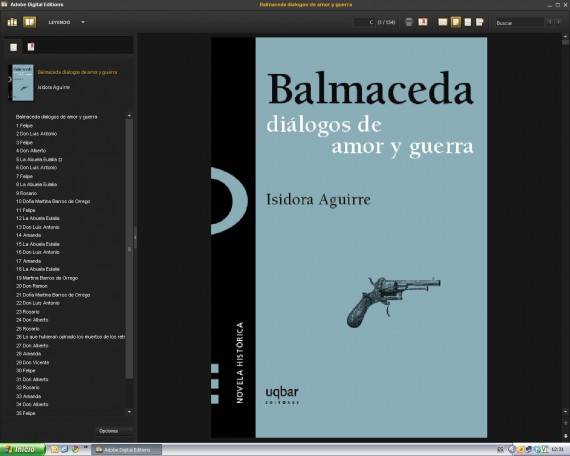Go to chapter "3 Felipe"
Viewport: 570px width, 456px height.
tap(24, 143)
